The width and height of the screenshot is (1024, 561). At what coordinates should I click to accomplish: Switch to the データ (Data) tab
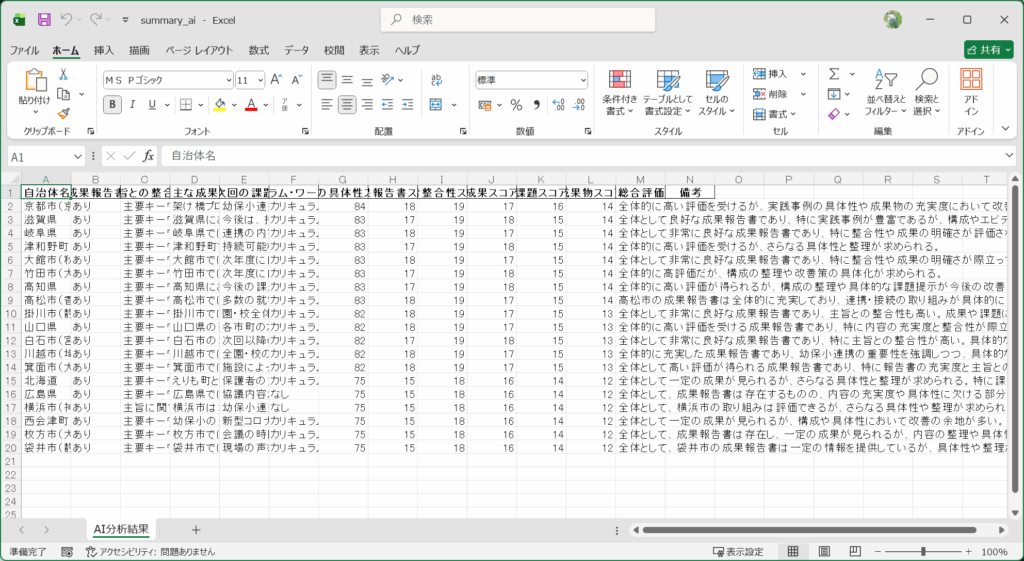pyautogui.click(x=296, y=50)
